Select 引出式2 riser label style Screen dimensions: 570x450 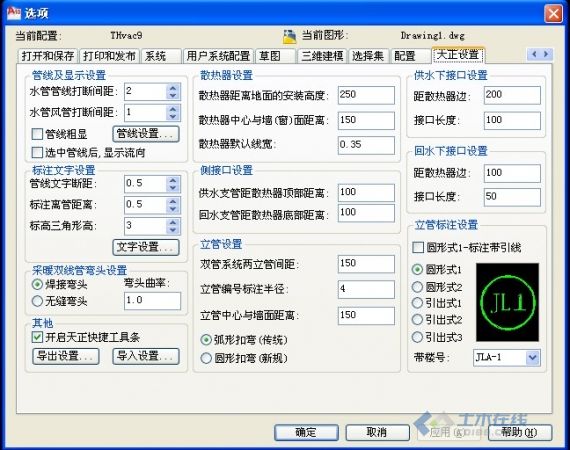[x=417, y=320]
